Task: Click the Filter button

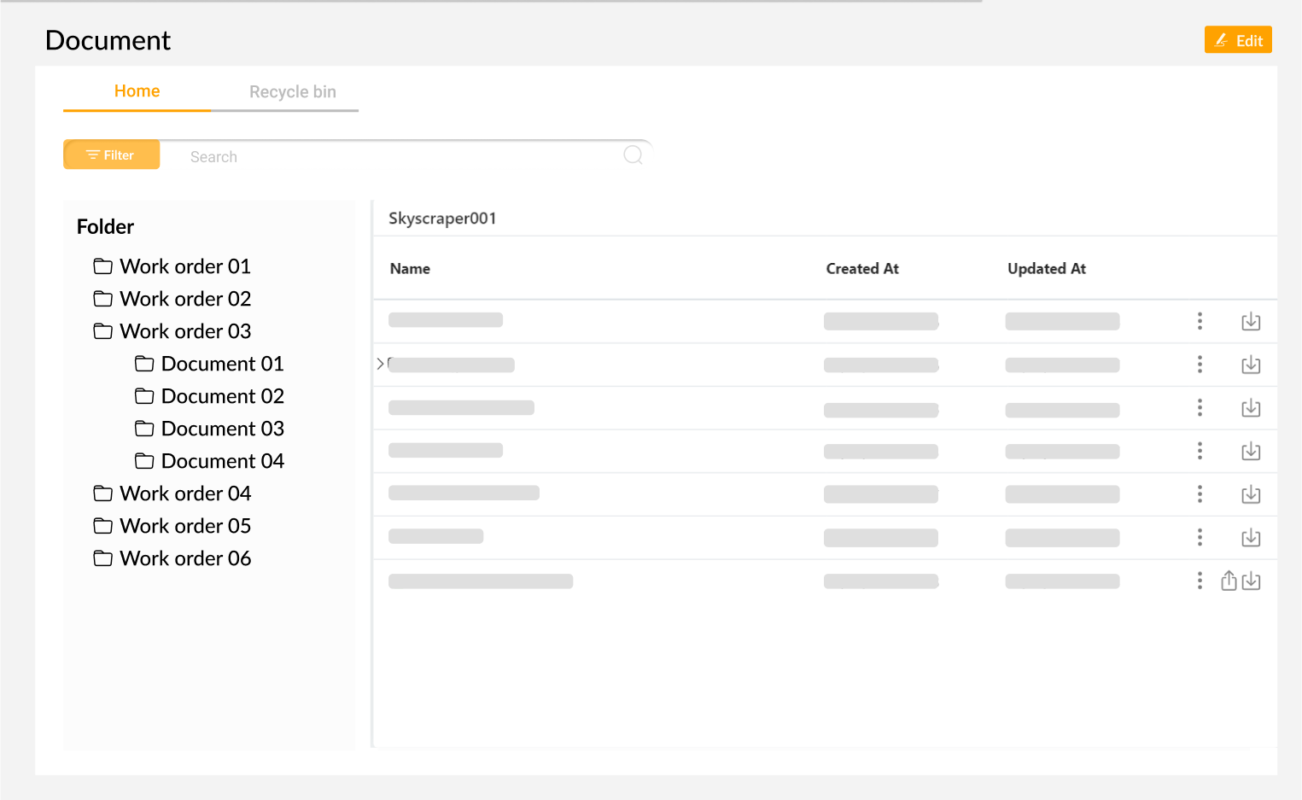Action: [x=111, y=154]
